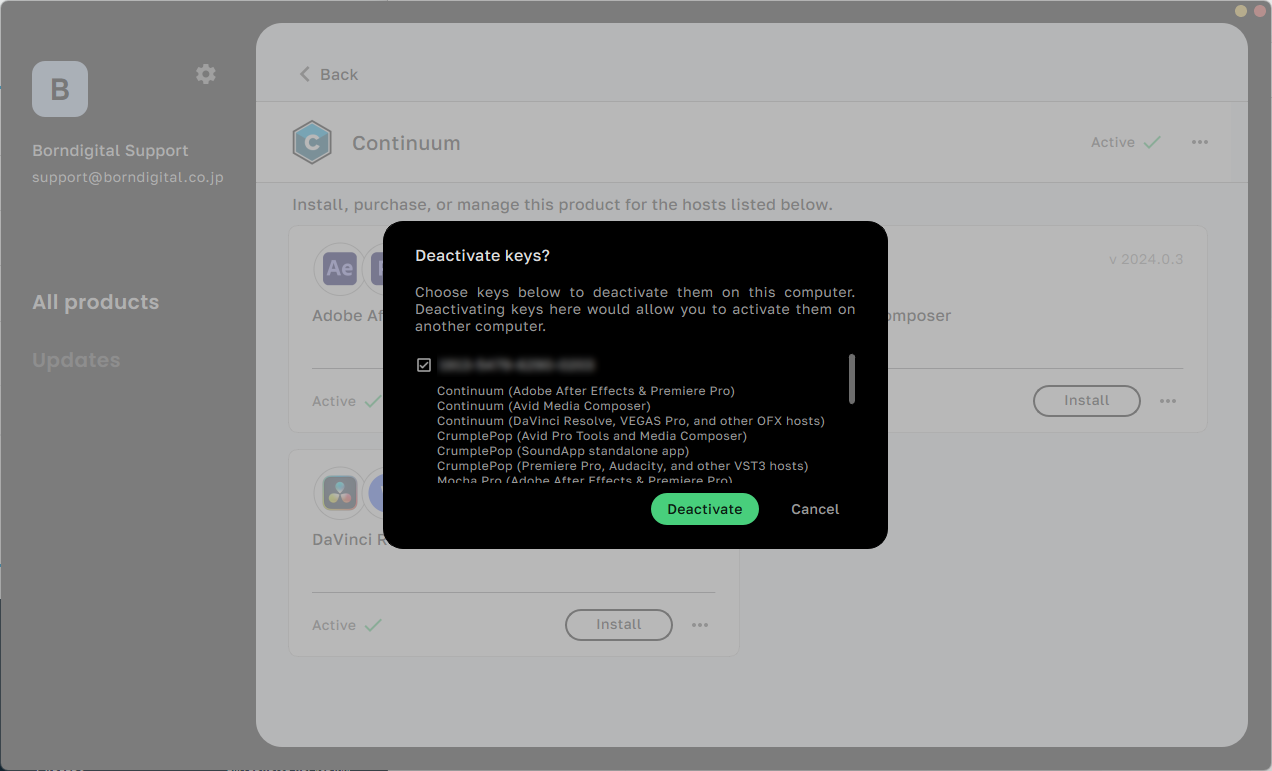
Task: Open settings gear icon in sidebar
Action: pos(206,74)
